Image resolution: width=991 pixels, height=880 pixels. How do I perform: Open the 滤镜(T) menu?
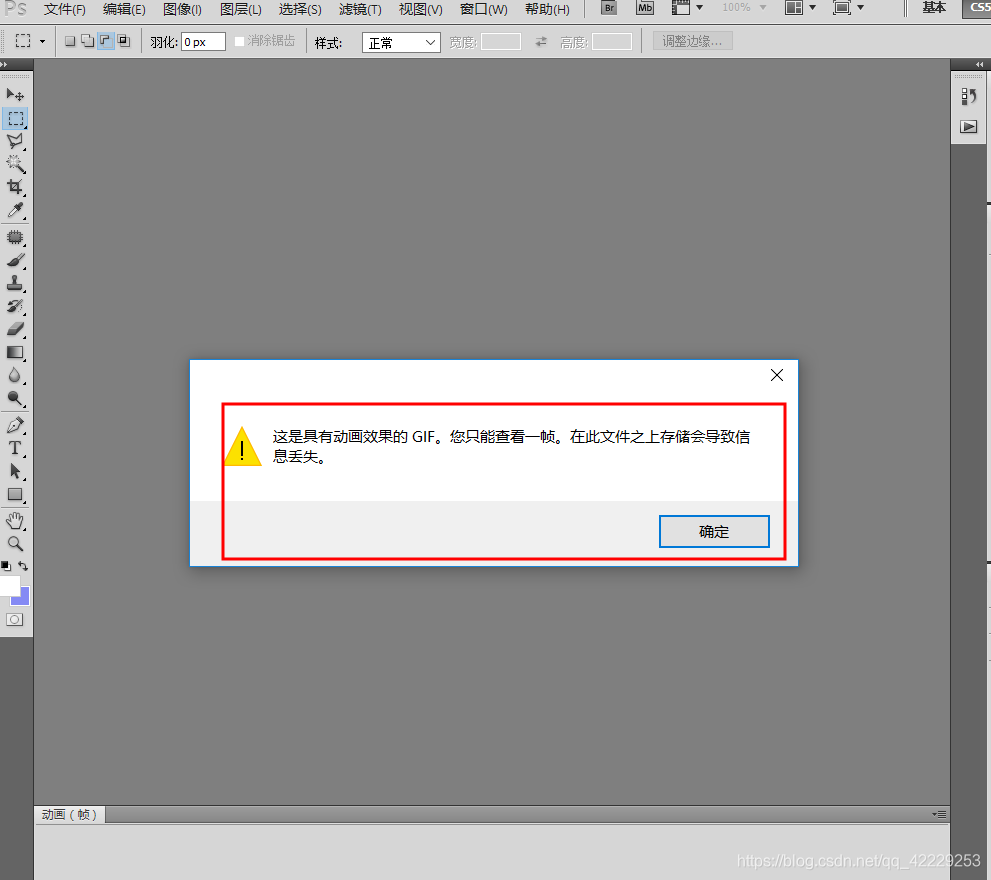[360, 9]
